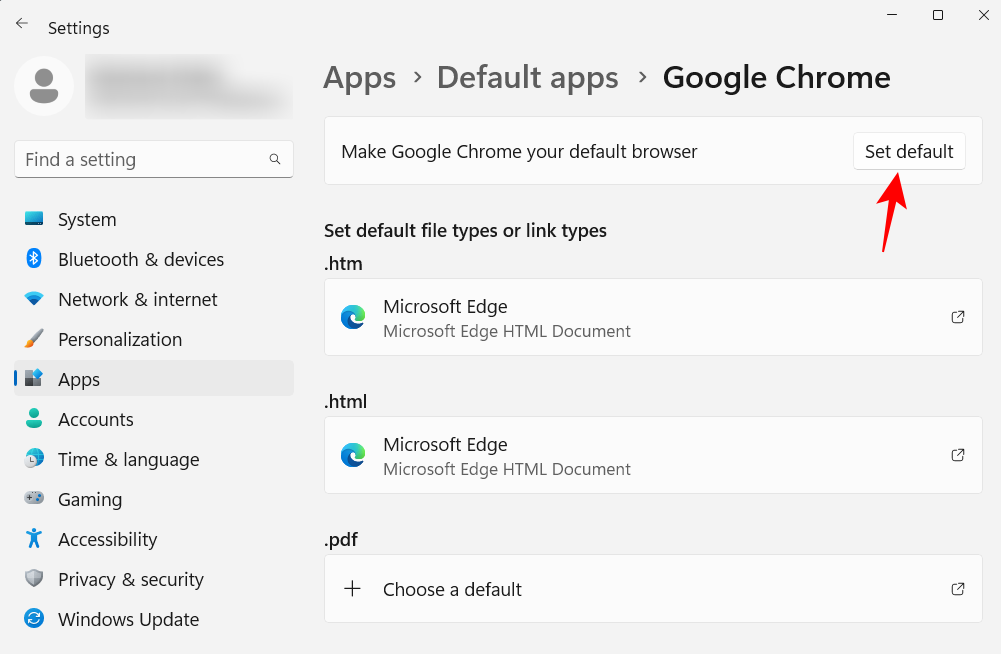Open the System settings icon
The height and width of the screenshot is (654, 1001).
35,219
